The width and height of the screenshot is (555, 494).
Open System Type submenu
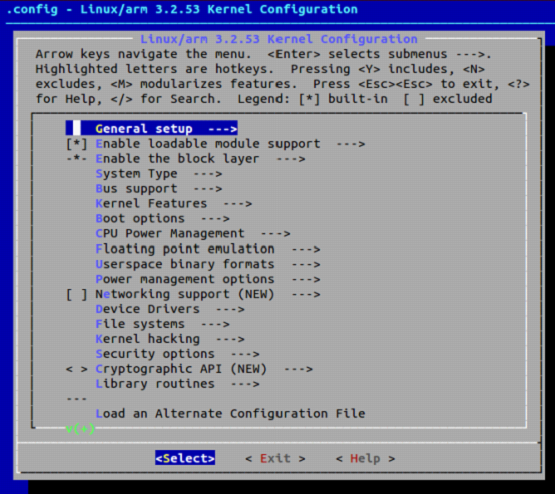coord(159,174)
